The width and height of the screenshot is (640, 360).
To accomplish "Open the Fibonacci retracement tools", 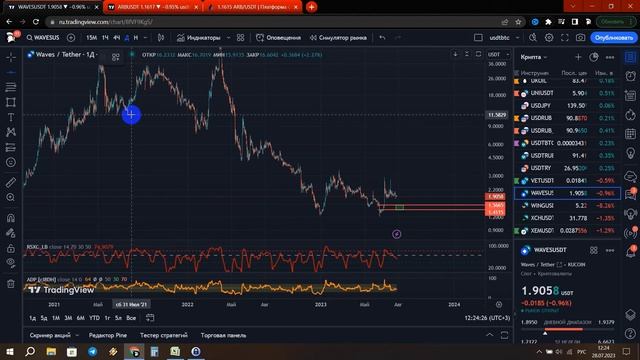I will point(11,87).
